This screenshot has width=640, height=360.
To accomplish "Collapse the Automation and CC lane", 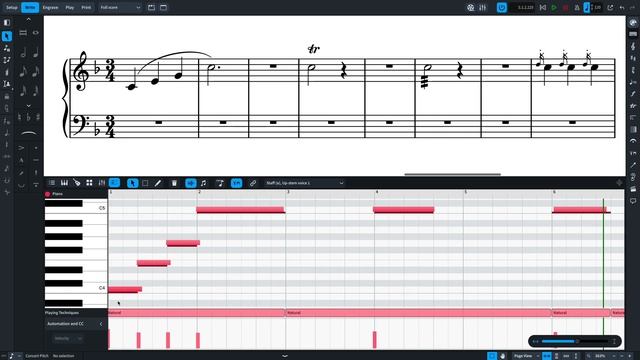I will coord(101,324).
